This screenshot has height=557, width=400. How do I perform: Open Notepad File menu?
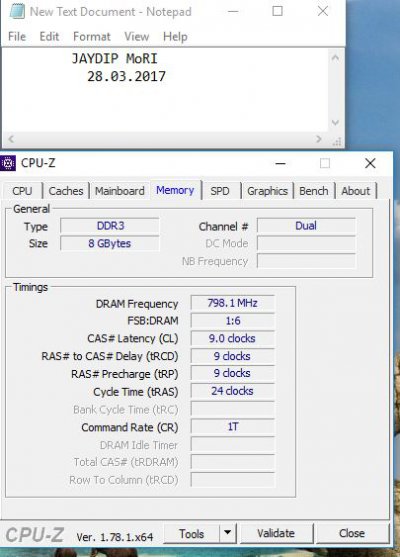17,37
